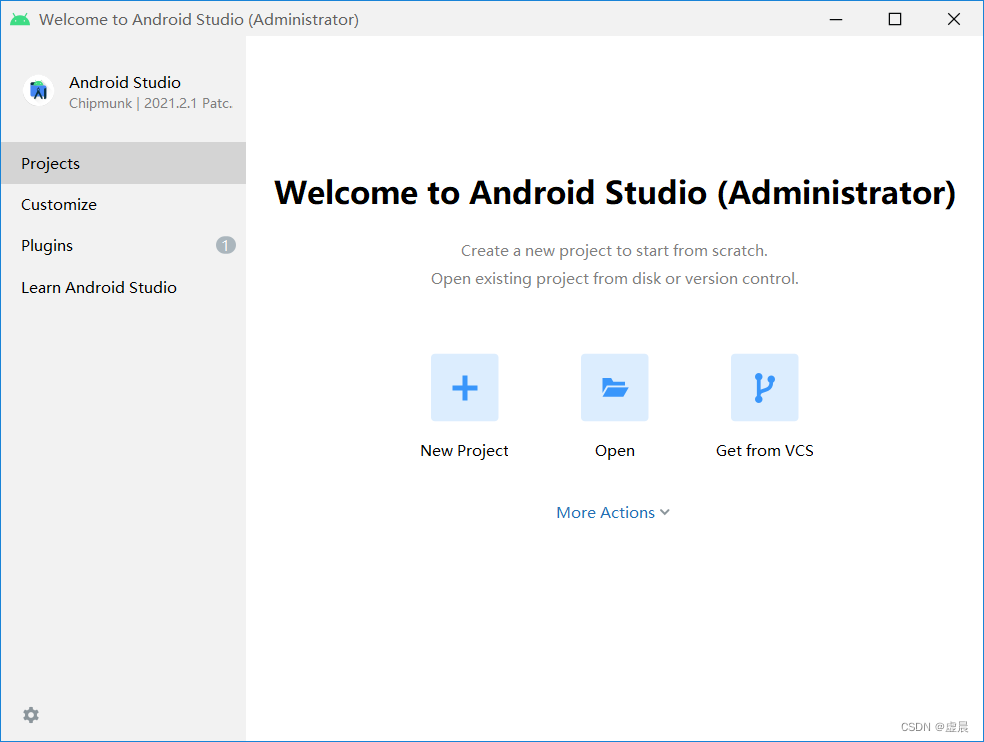The height and width of the screenshot is (742, 984).
Task: Open the settings gear at bottom left
Action: tap(30, 715)
